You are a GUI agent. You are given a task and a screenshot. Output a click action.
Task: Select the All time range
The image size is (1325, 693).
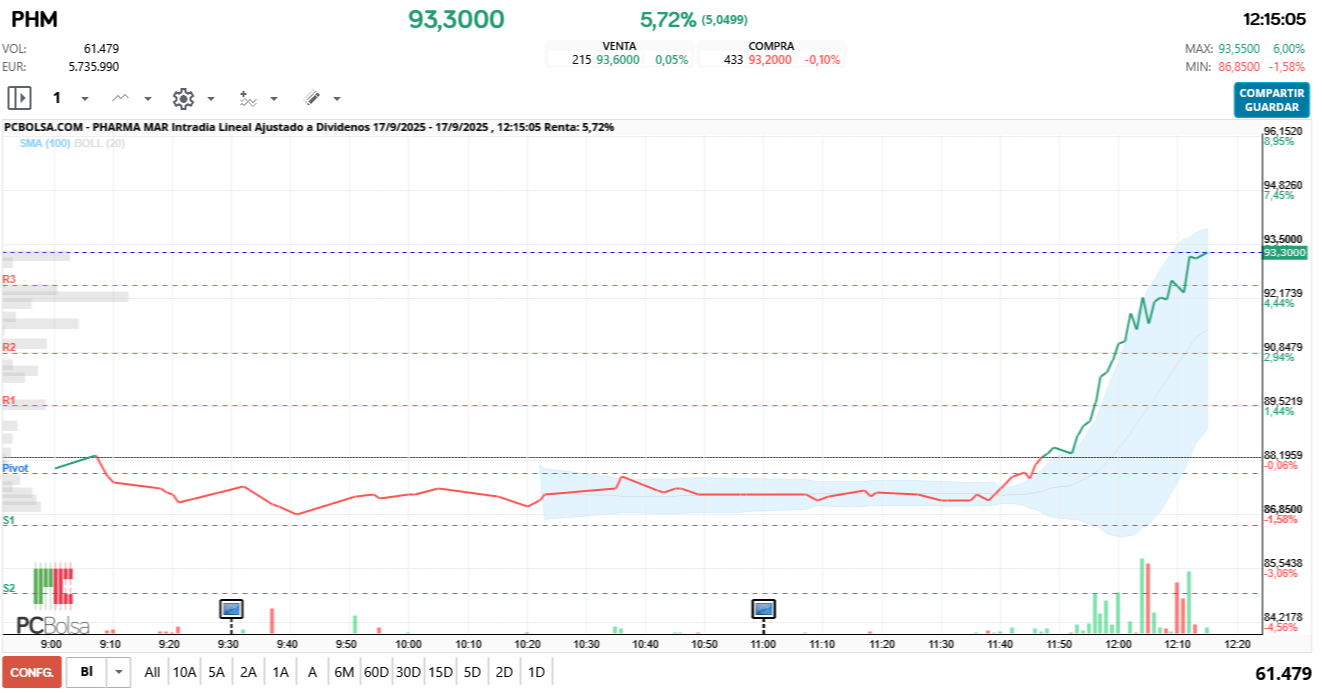(x=152, y=672)
